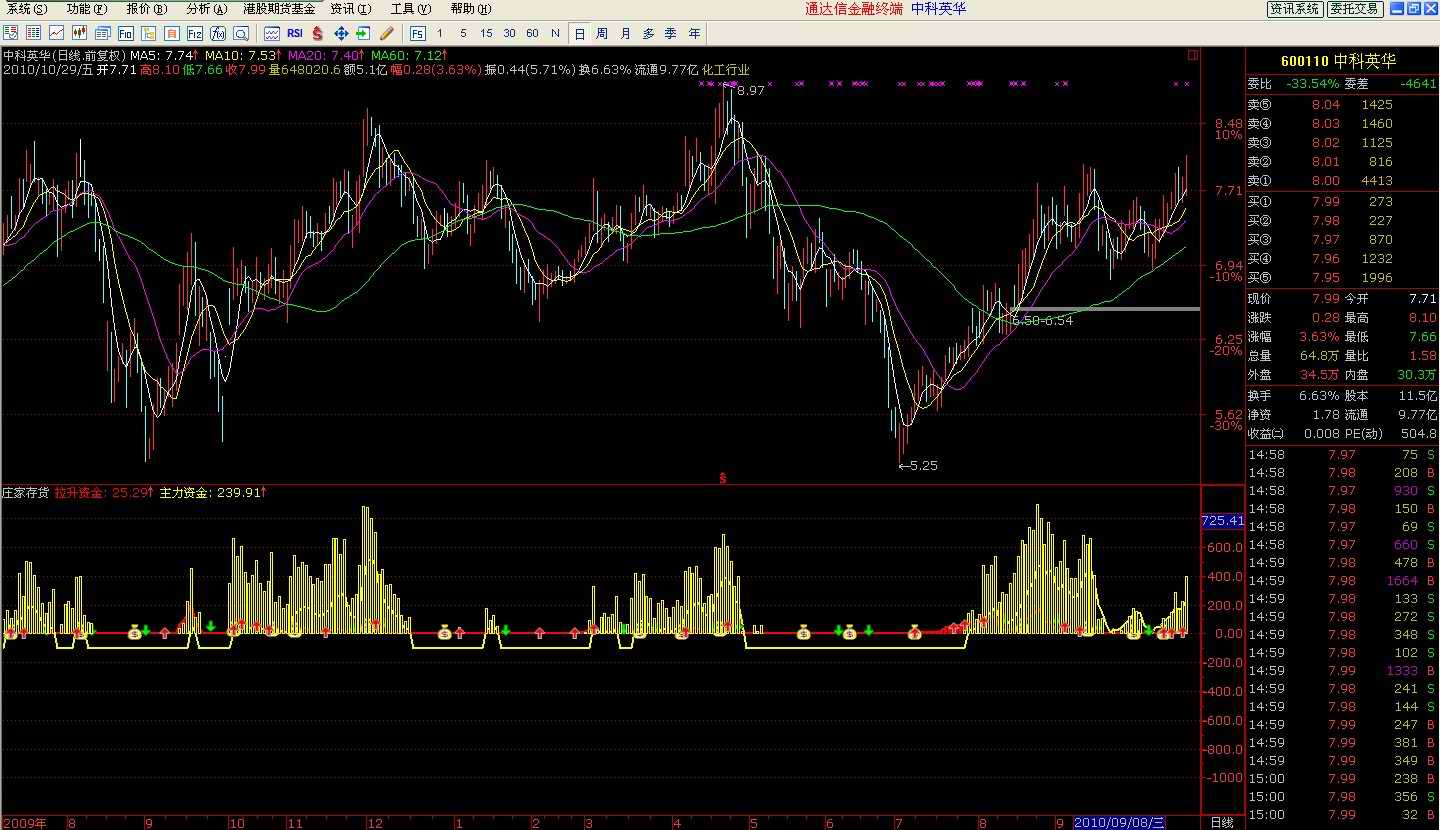
Task: Click the blue 725.41 indicator axis value
Action: [x=1222, y=521]
